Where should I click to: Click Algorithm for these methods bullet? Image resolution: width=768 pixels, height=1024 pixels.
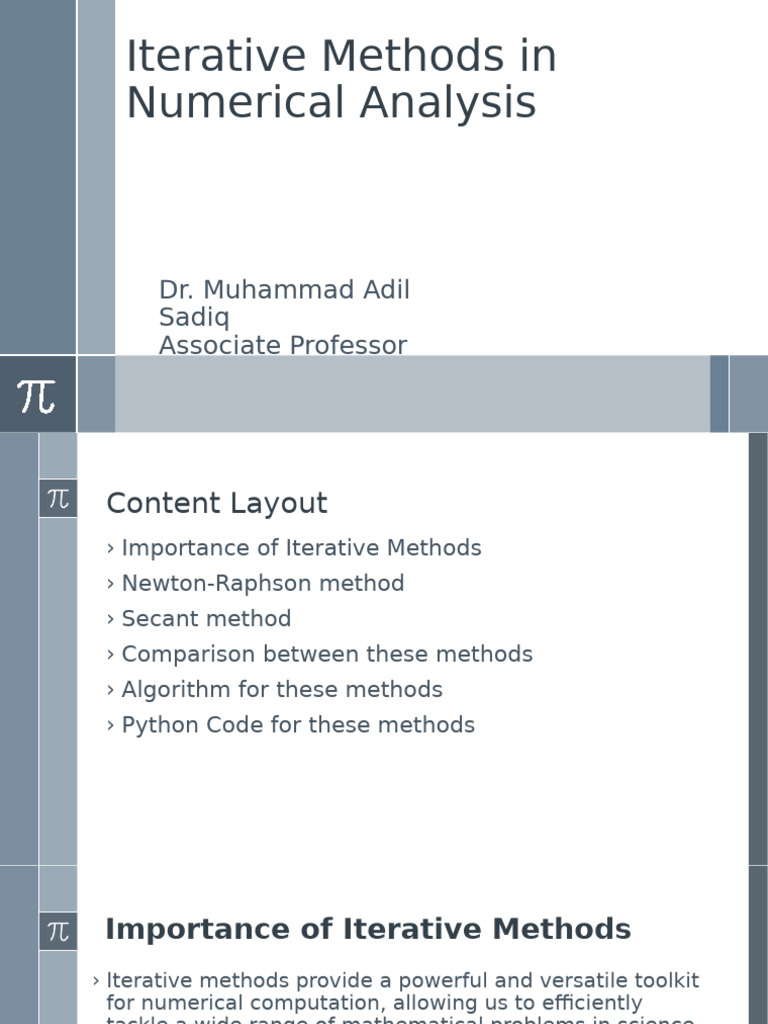[282, 690]
